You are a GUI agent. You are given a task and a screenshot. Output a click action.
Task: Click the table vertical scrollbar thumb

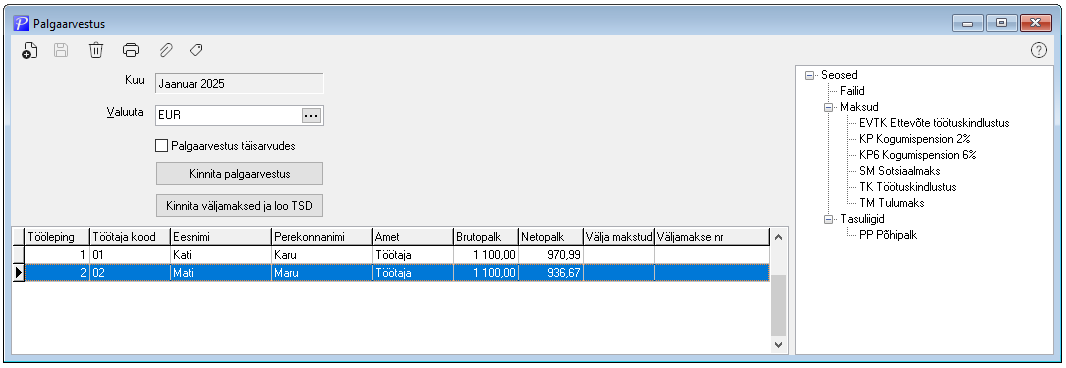(779, 305)
